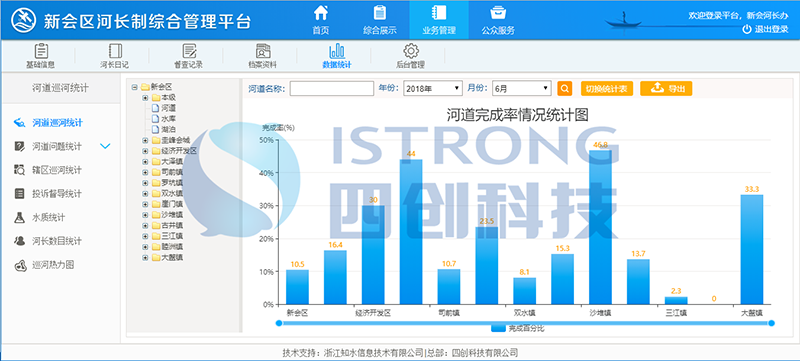
Task: Click the logout power icon
Action: tap(746, 30)
